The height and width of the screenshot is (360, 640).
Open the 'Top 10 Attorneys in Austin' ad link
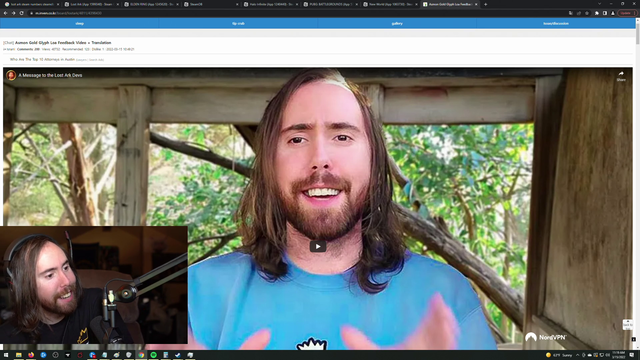click(x=42, y=60)
